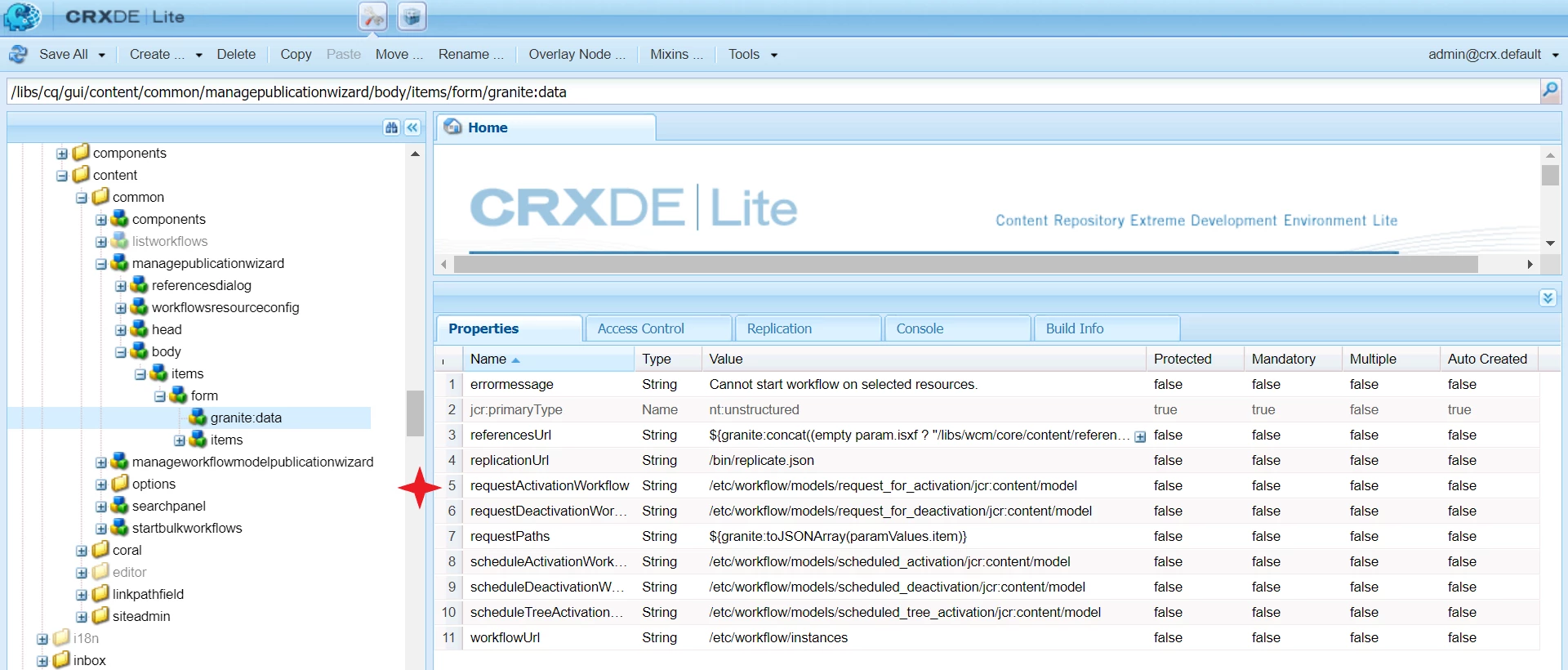Click the Save All disk icon
This screenshot has width=1568, height=670.
[18, 54]
